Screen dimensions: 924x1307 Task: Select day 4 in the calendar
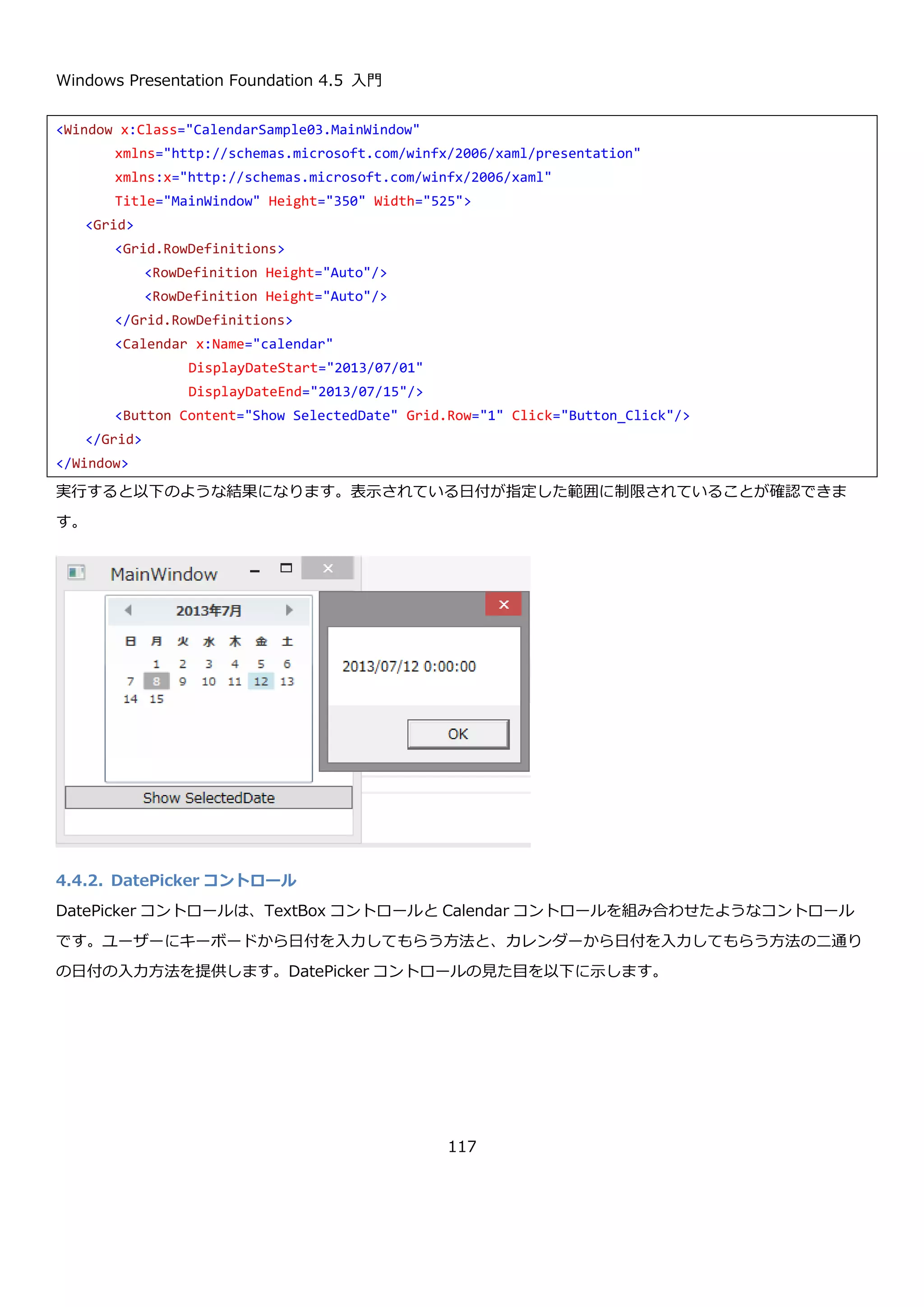pos(235,664)
